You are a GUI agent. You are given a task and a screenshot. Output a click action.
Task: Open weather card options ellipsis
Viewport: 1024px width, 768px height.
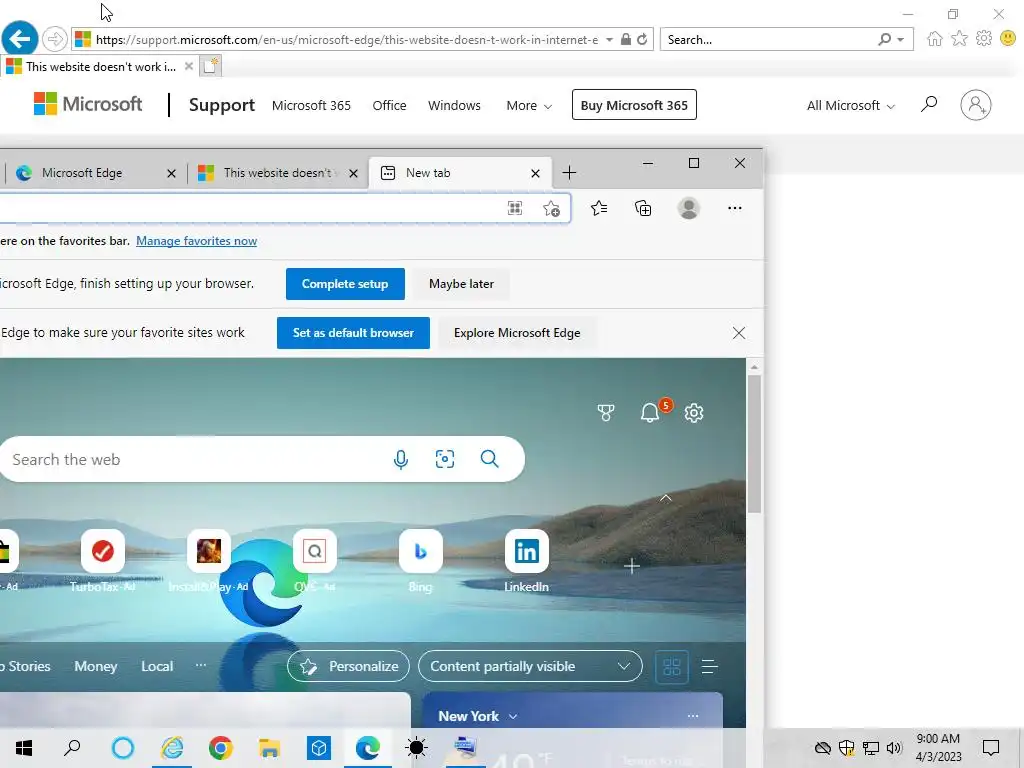pos(693,716)
